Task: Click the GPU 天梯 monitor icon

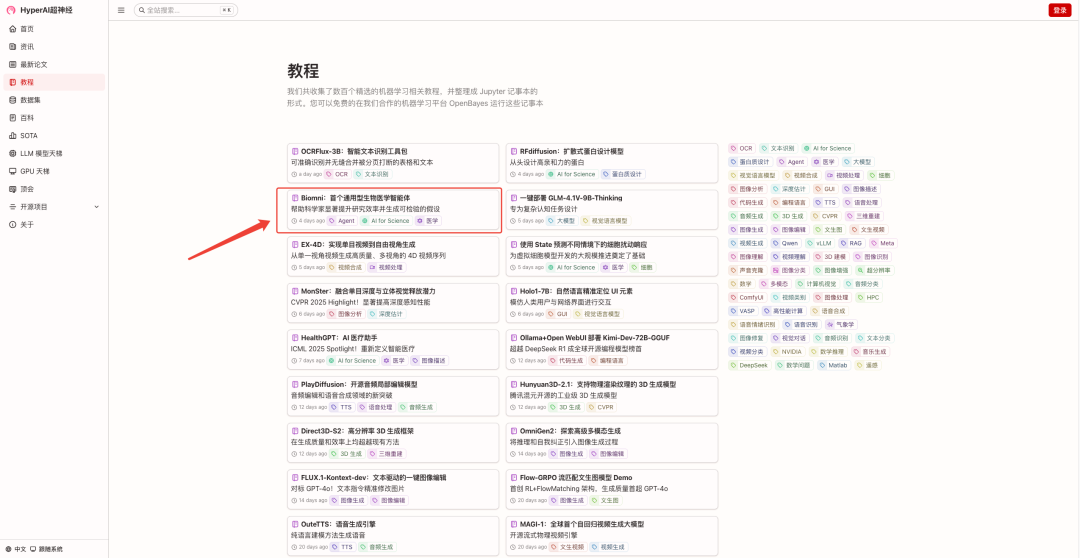Action: (x=12, y=171)
